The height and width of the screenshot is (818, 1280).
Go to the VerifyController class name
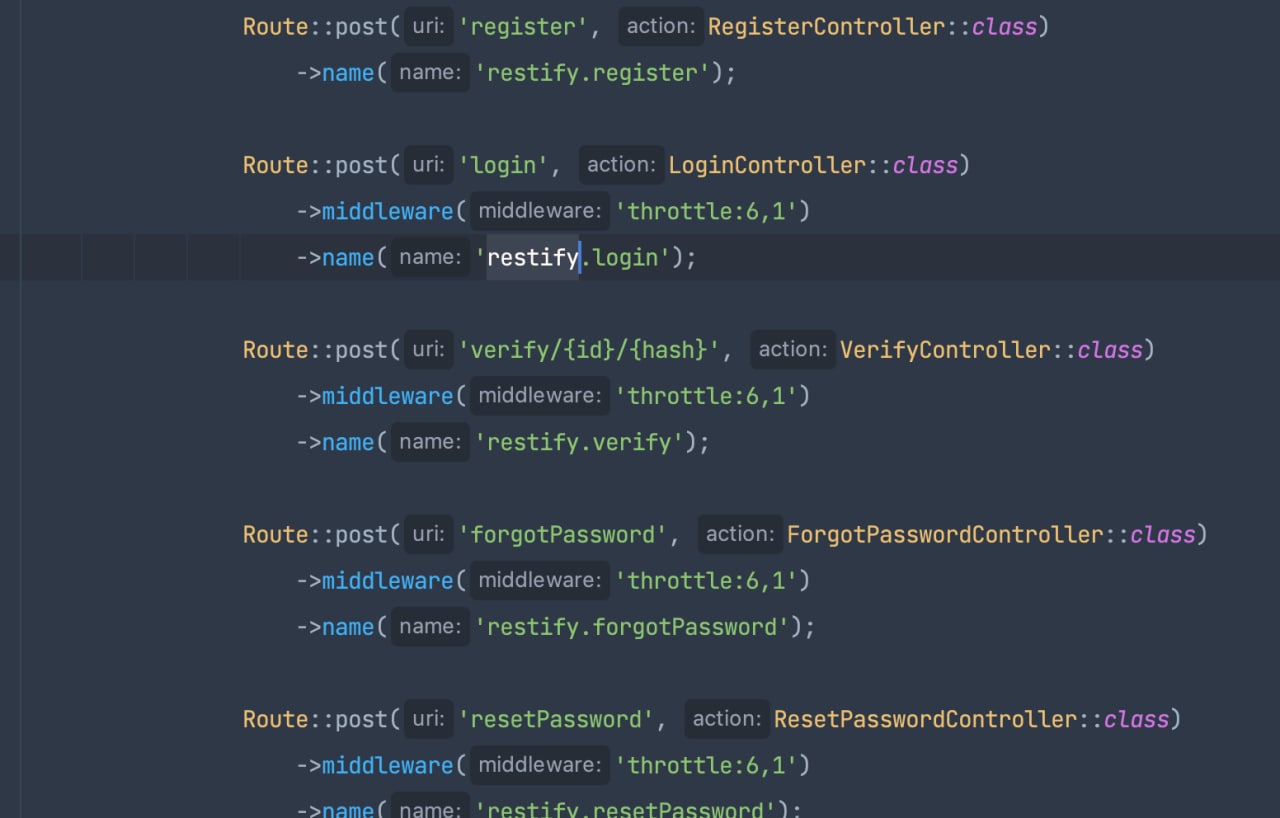pyautogui.click(x=945, y=350)
